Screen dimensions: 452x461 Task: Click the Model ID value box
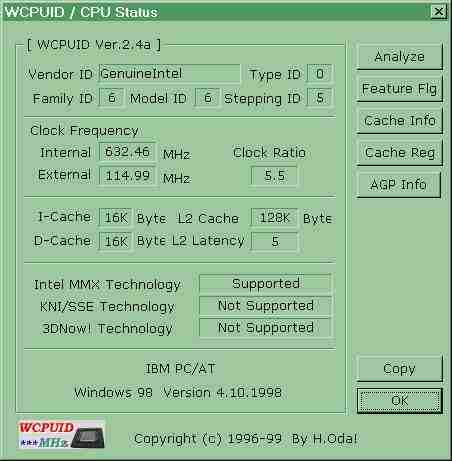point(207,98)
